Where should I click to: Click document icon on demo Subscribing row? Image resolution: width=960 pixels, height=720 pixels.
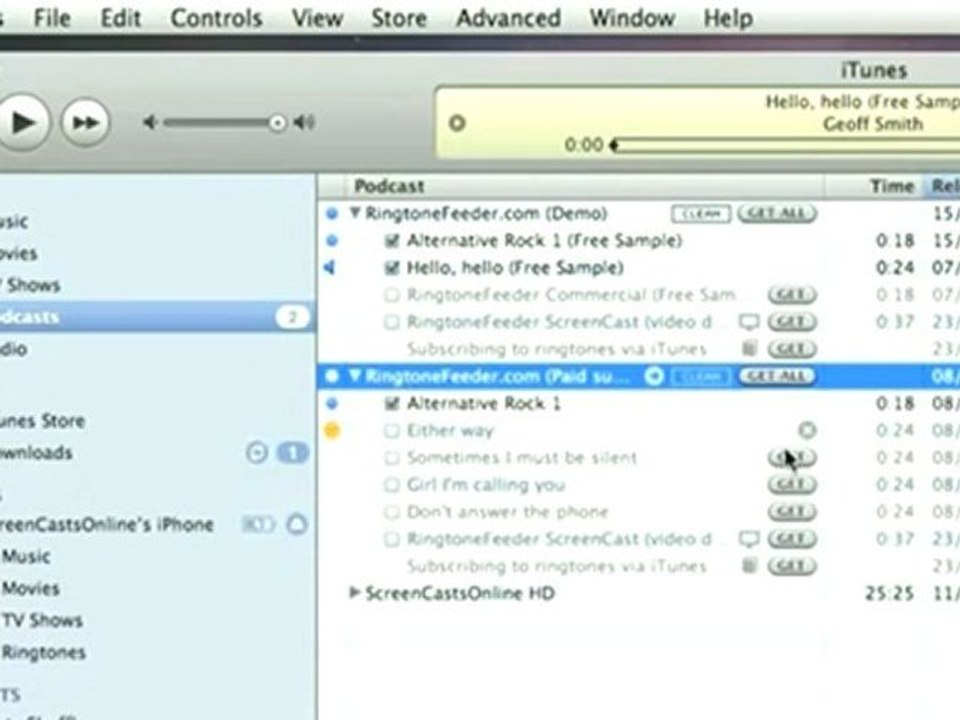(x=749, y=349)
